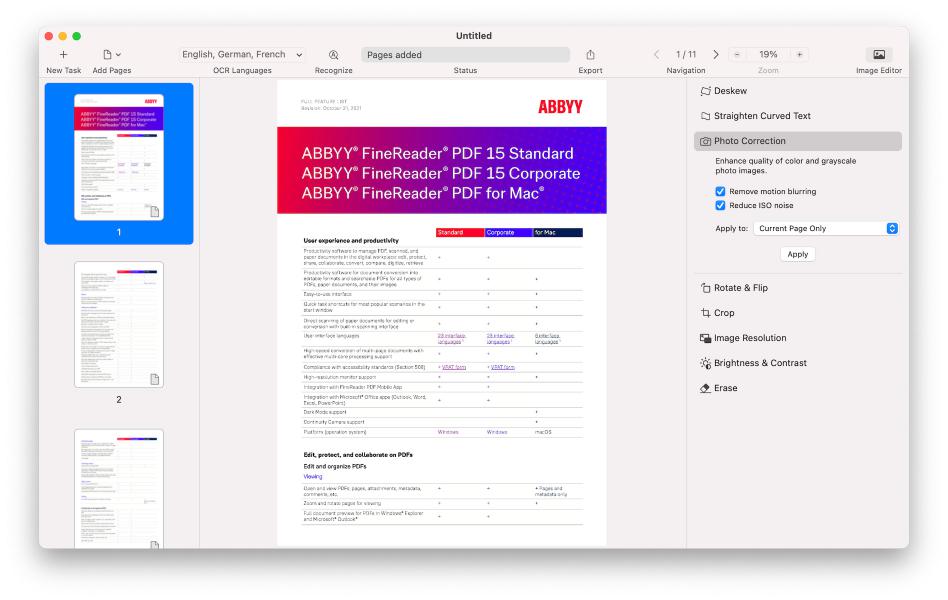Toggle the Image Editor panel icon
This screenshot has height=600, width=948.
click(x=878, y=54)
